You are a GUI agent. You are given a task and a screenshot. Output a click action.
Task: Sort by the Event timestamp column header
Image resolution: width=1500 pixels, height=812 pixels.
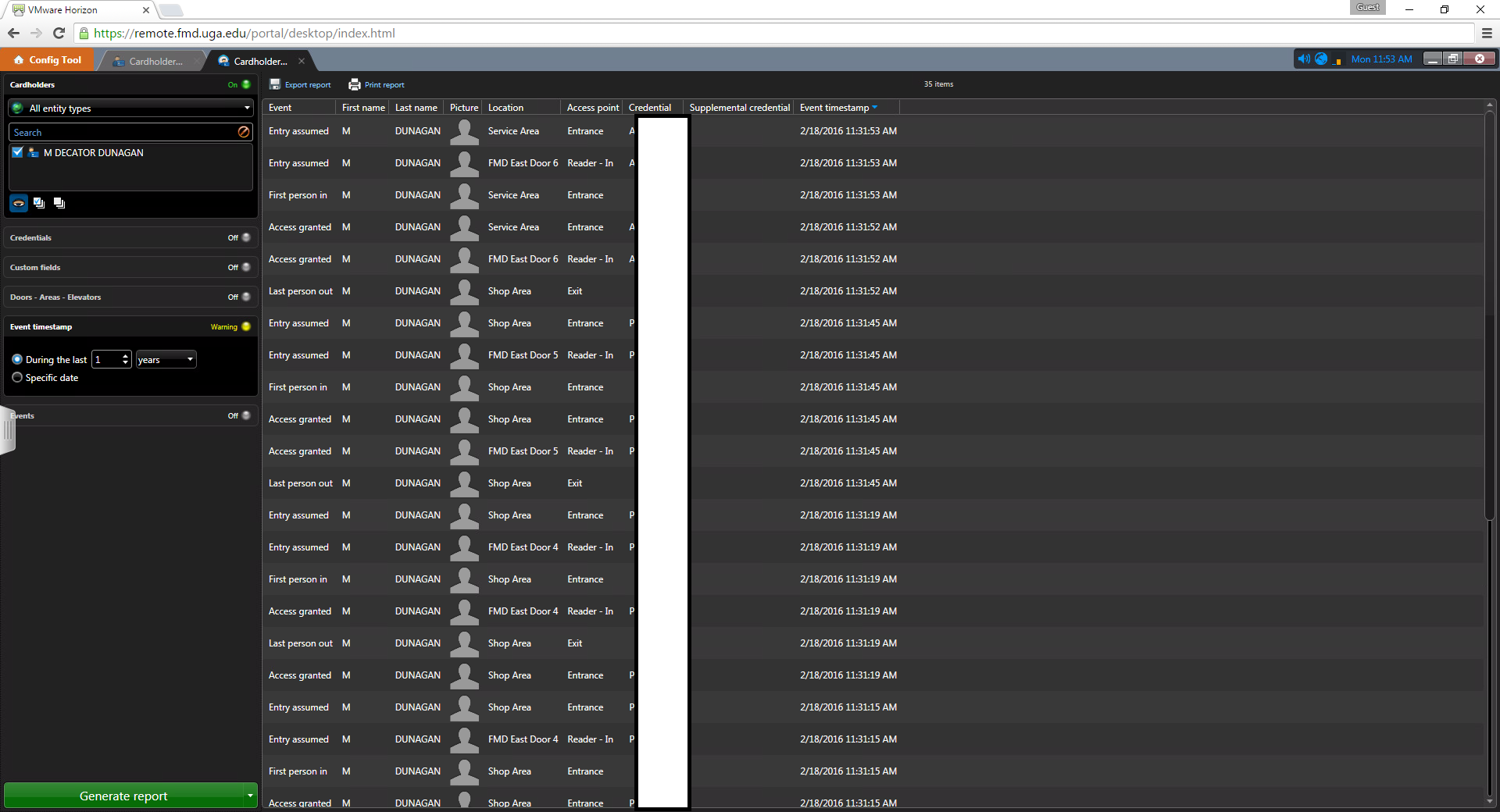834,108
